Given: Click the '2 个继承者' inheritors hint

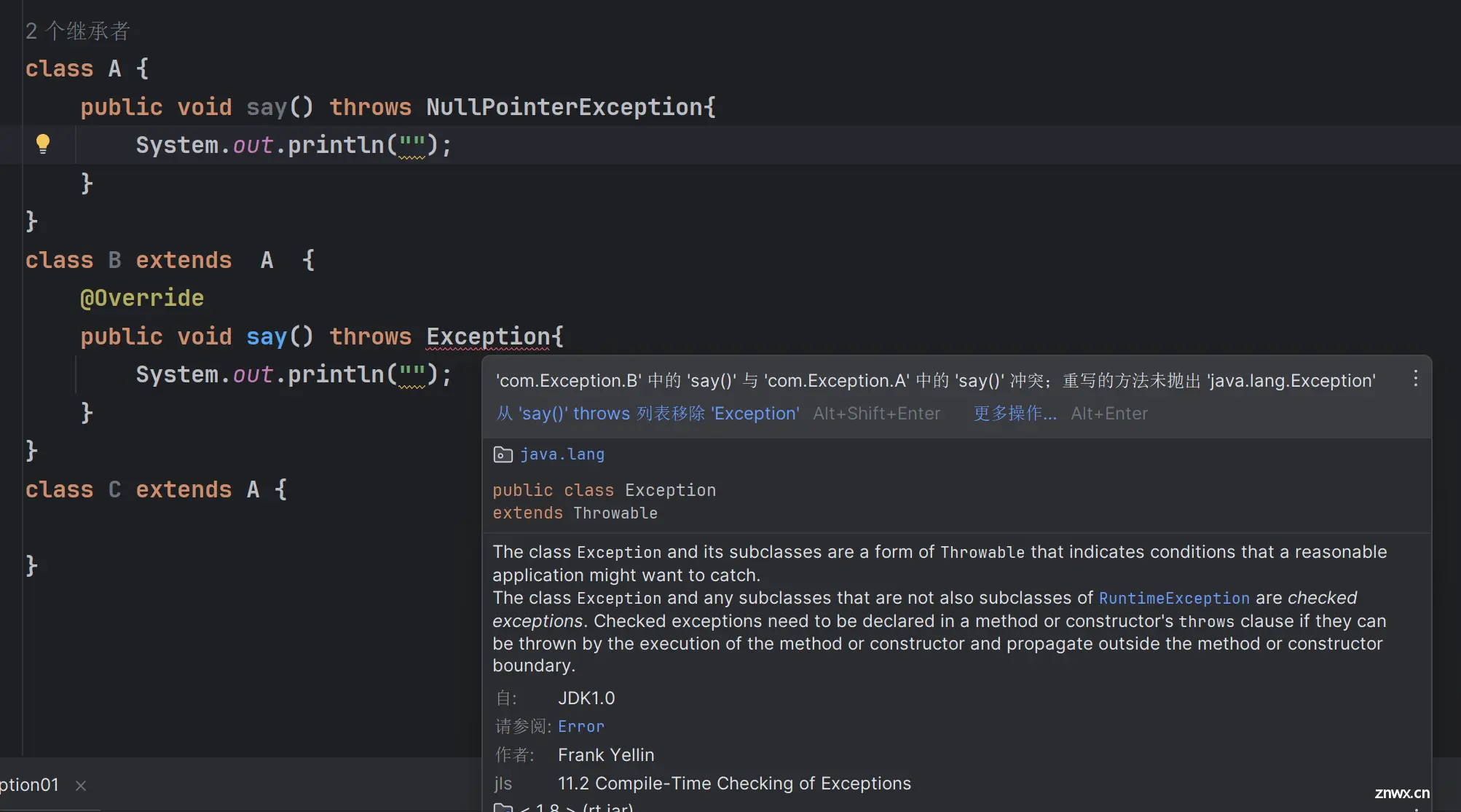Looking at the screenshot, I should [x=78, y=31].
